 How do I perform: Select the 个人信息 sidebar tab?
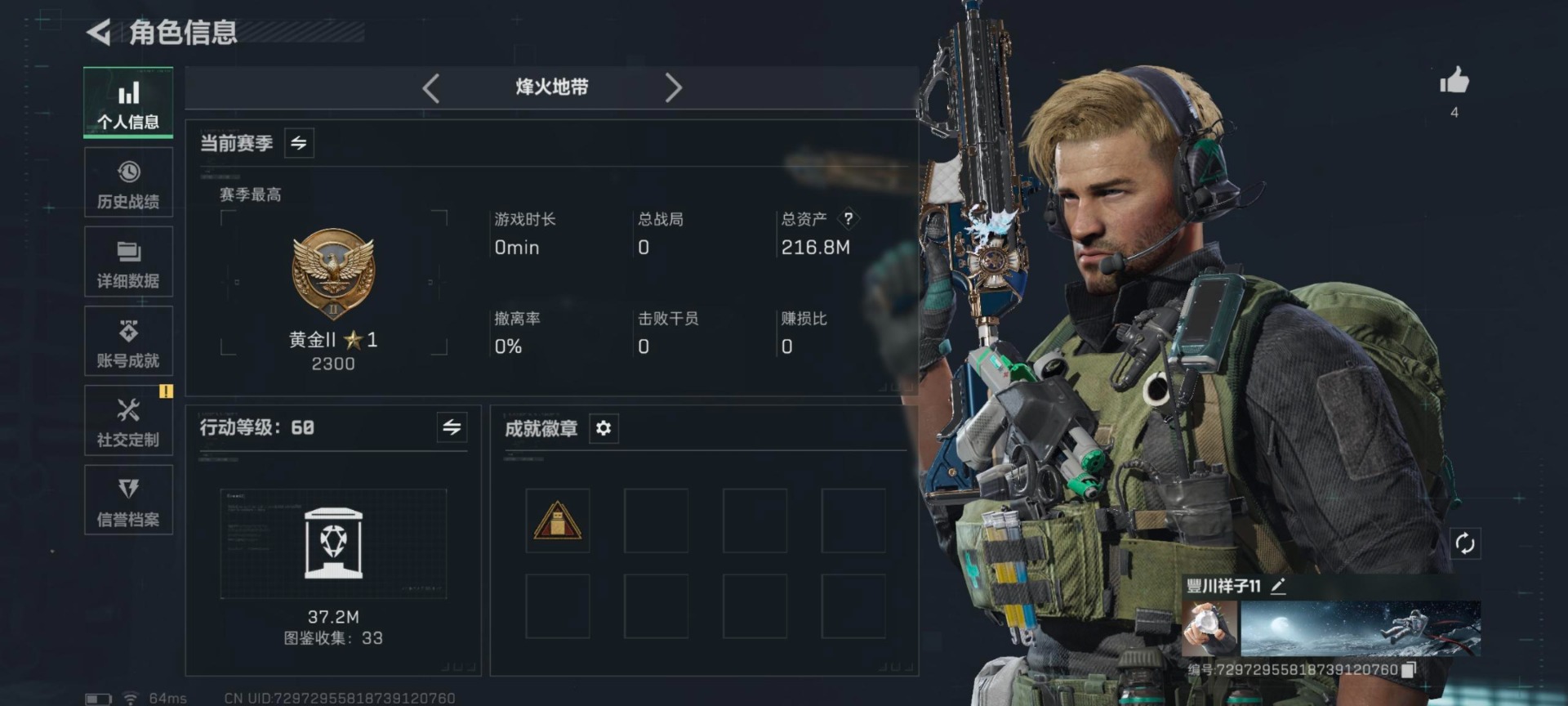pyautogui.click(x=128, y=102)
